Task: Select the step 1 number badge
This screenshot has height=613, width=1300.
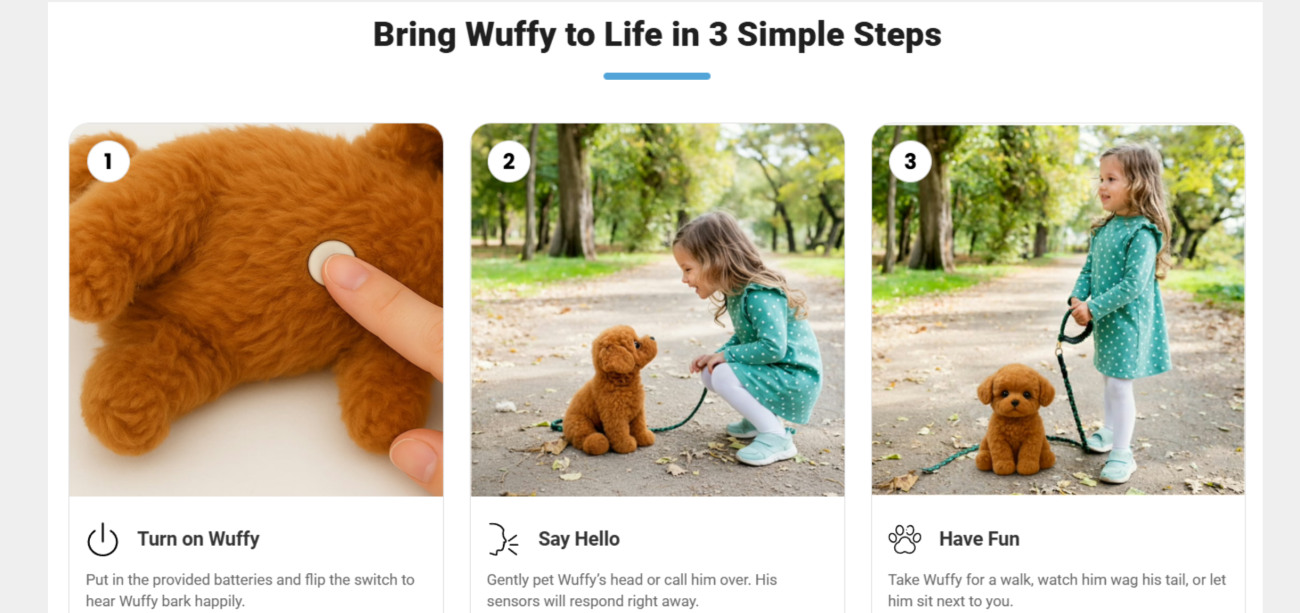Action: click(108, 161)
